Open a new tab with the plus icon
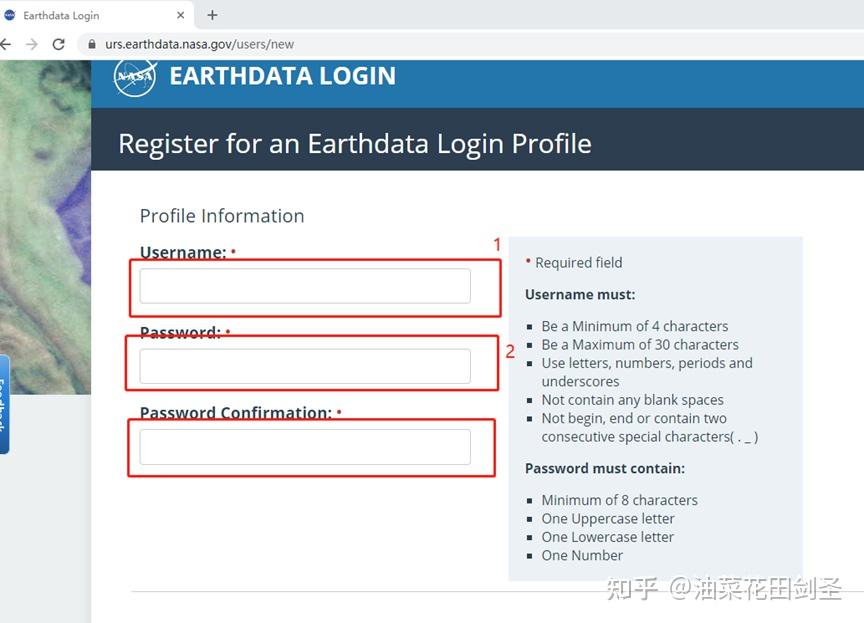This screenshot has height=623, width=864. tap(211, 15)
